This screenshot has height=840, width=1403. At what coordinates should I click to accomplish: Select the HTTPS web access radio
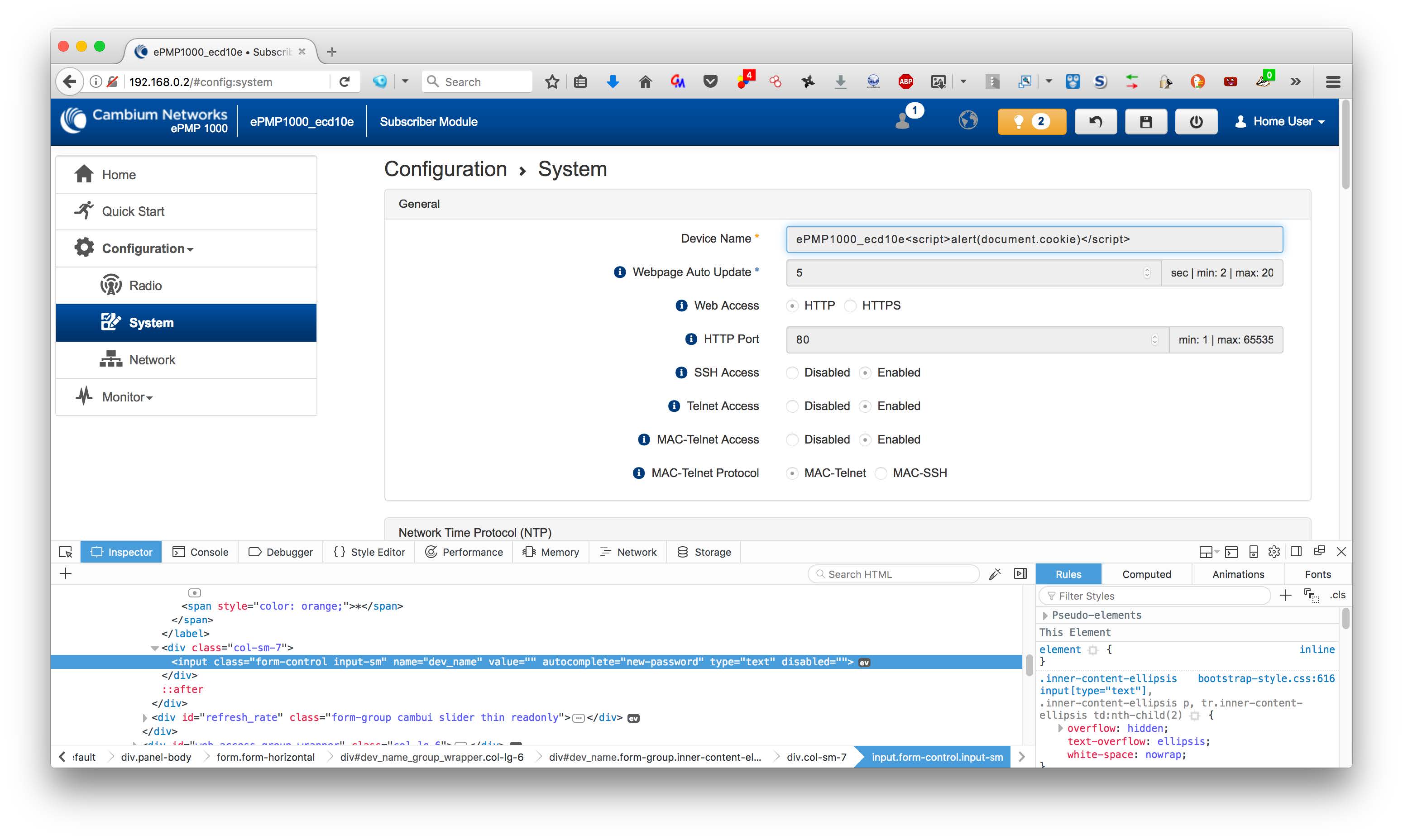pyautogui.click(x=850, y=305)
